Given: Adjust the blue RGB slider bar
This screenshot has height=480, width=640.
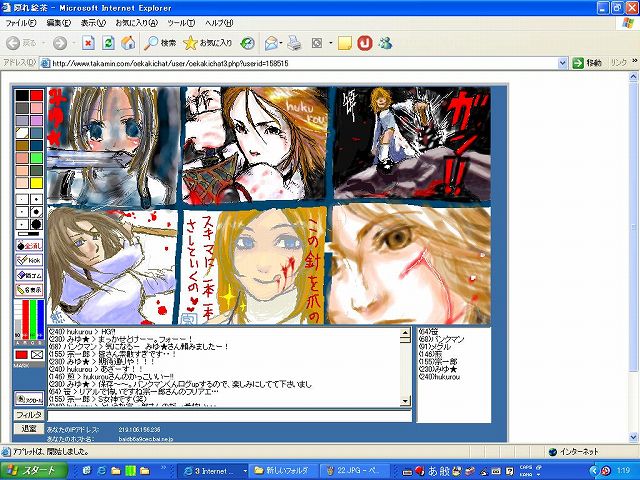Looking at the screenshot, I should (x=40, y=320).
